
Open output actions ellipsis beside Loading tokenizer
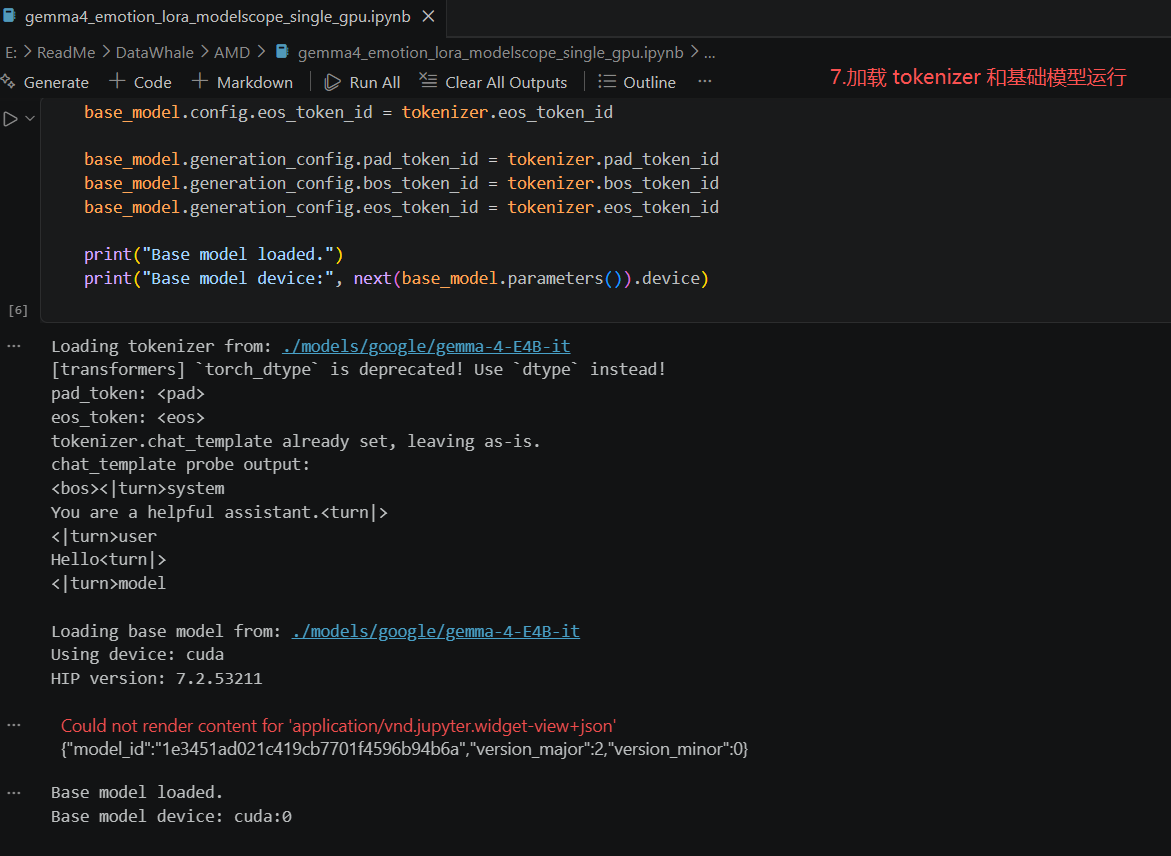pyautogui.click(x=14, y=346)
